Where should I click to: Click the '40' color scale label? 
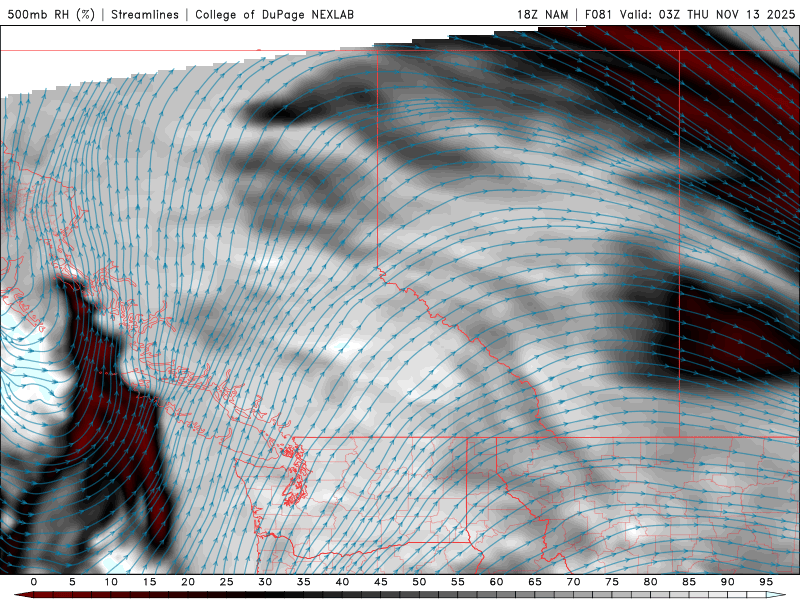click(x=342, y=582)
